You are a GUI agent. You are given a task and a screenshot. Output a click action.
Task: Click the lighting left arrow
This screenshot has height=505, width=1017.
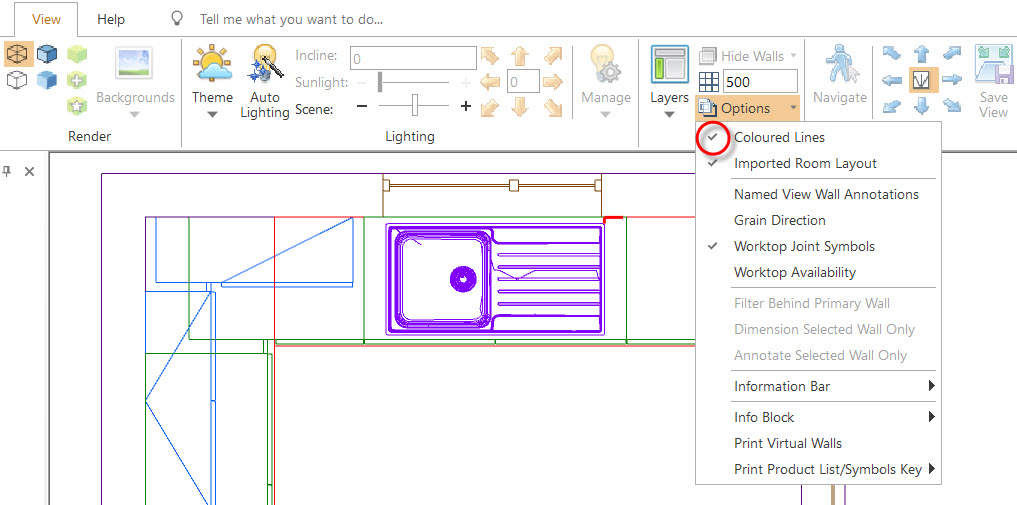tap(491, 82)
